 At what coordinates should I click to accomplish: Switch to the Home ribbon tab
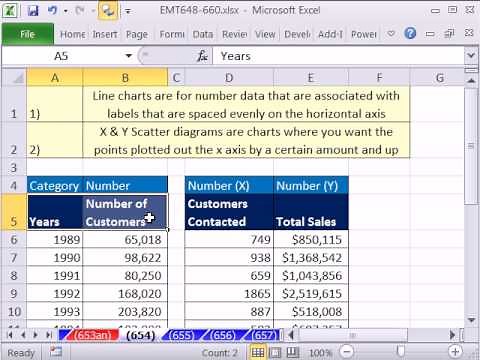(x=73, y=34)
